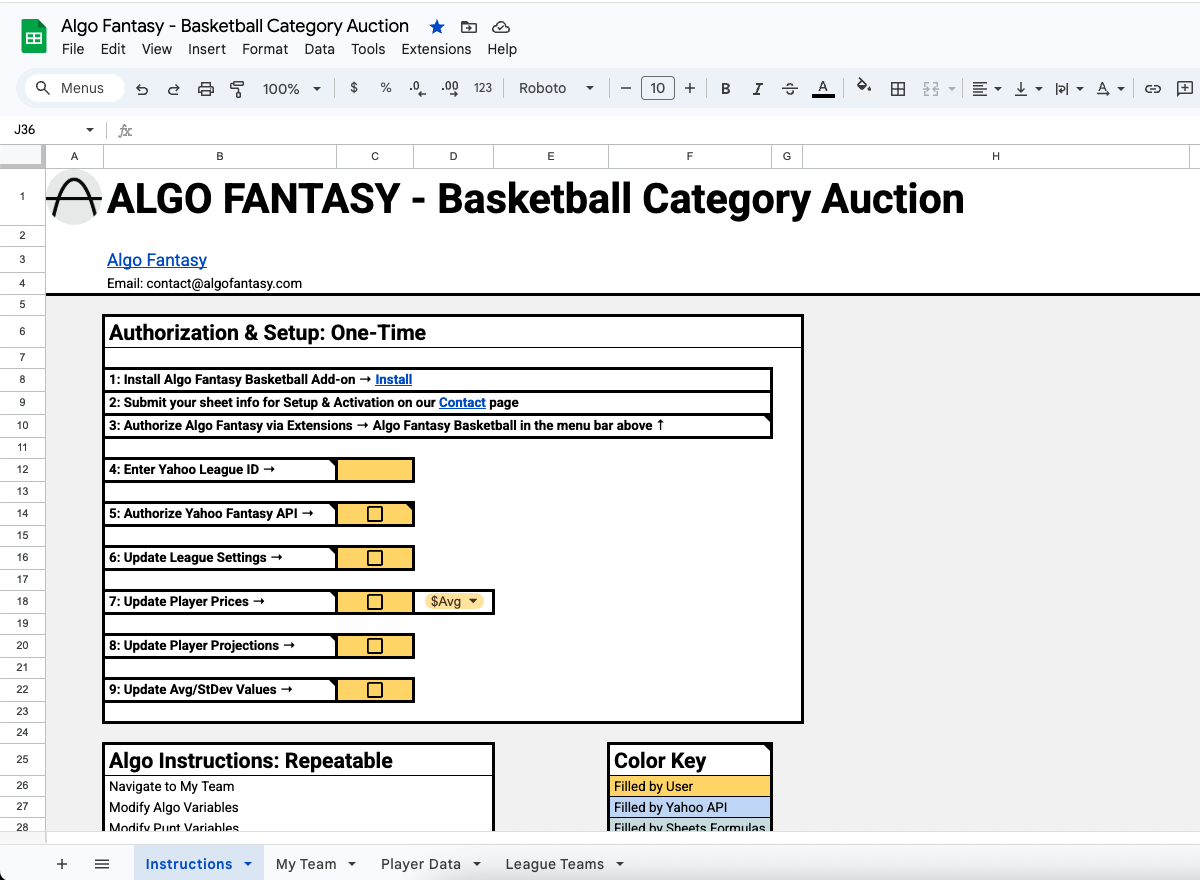Decrease decimal places
Image resolution: width=1200 pixels, height=880 pixels.
tap(418, 88)
